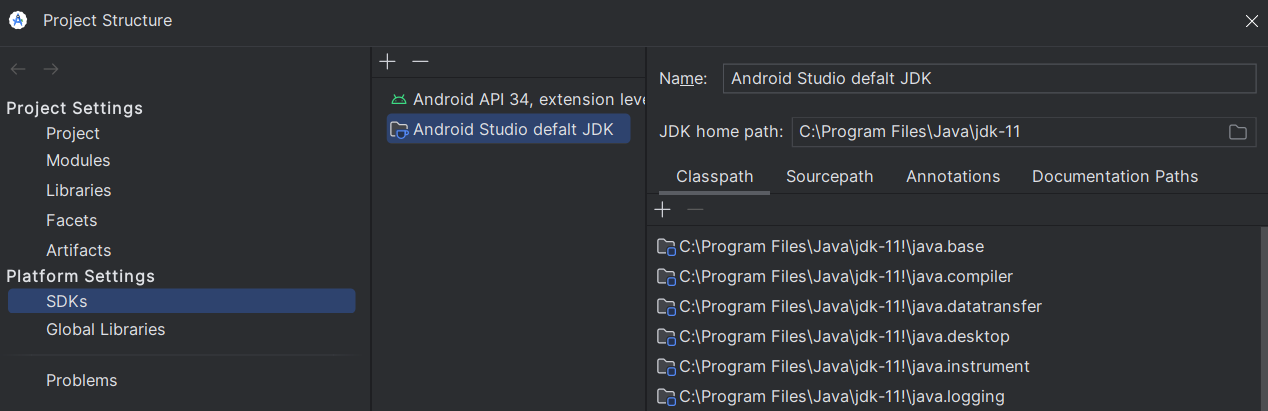The width and height of the screenshot is (1268, 411).
Task: Click the classpath list vertical scrollbar
Action: click(x=1262, y=318)
